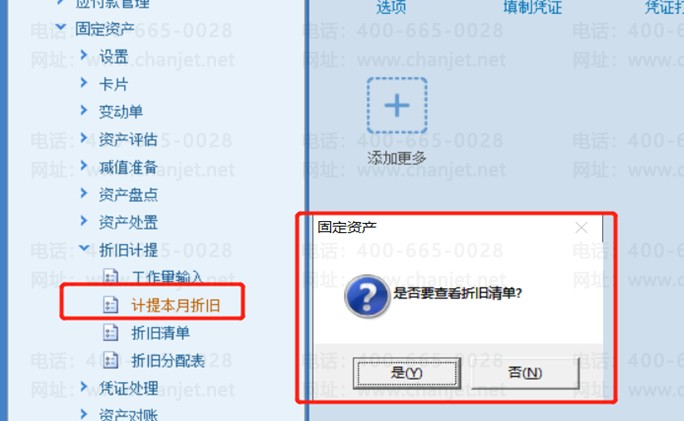The height and width of the screenshot is (421, 684).
Task: Click the 添加更多 plus icon
Action: 397,105
